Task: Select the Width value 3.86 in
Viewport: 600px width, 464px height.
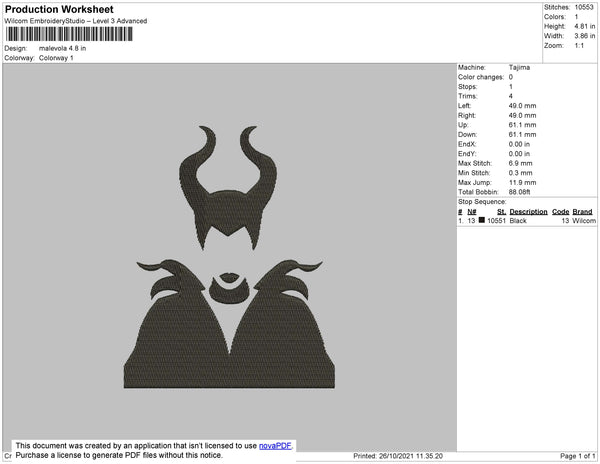Action: point(585,36)
